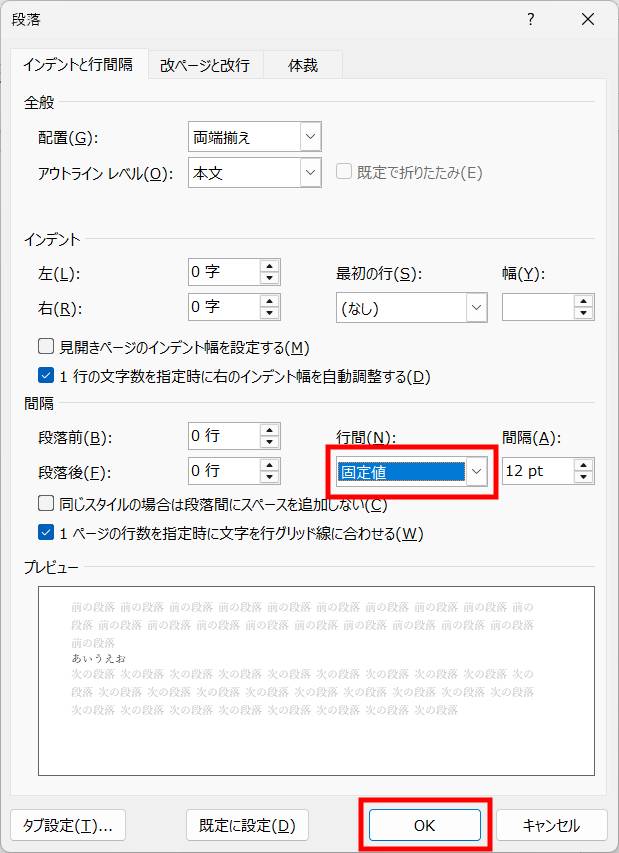Close the 段落 dialog with X
Viewport: 619px width, 853px height.
pos(587,20)
